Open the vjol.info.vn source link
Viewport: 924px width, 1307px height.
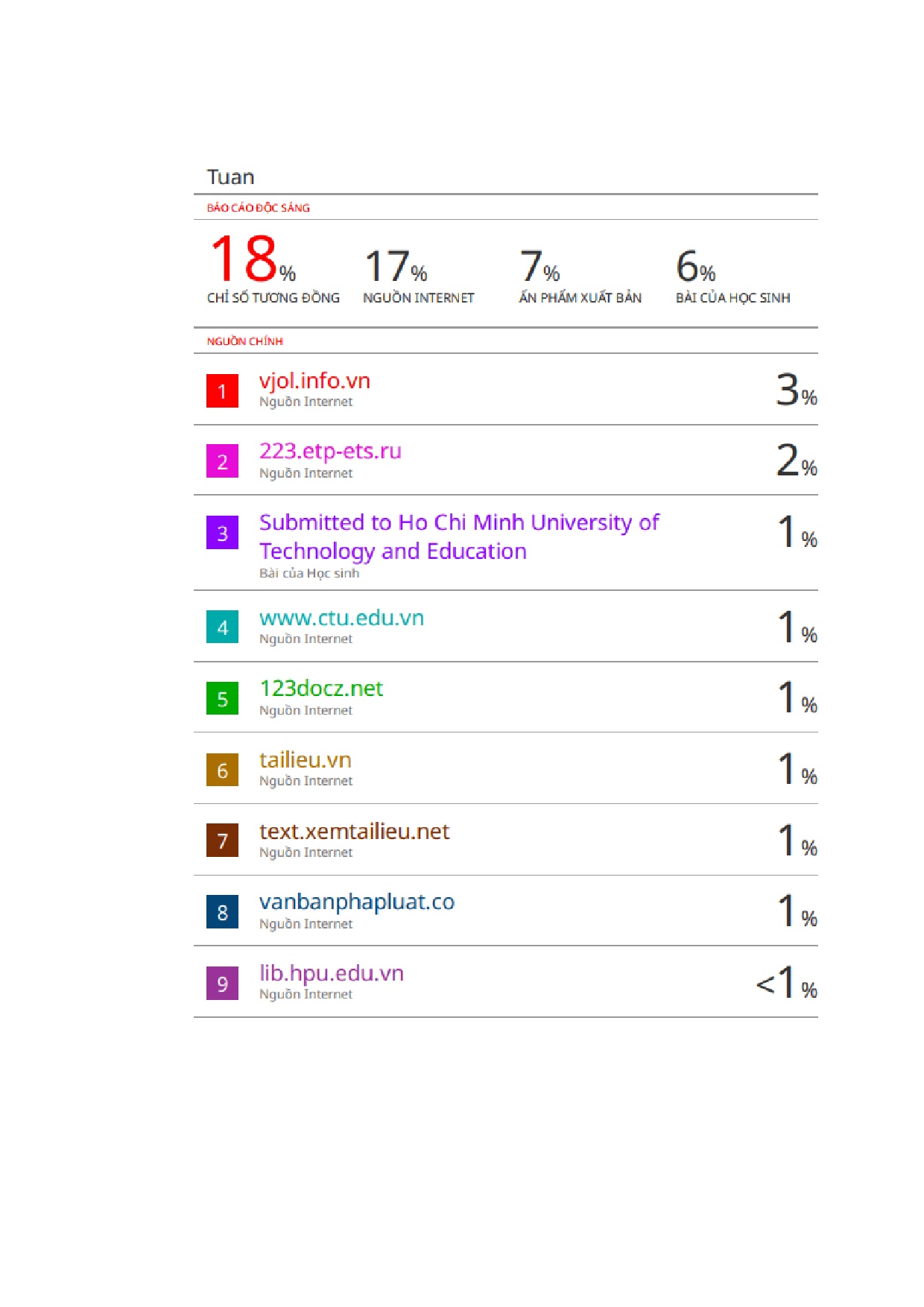[x=314, y=381]
